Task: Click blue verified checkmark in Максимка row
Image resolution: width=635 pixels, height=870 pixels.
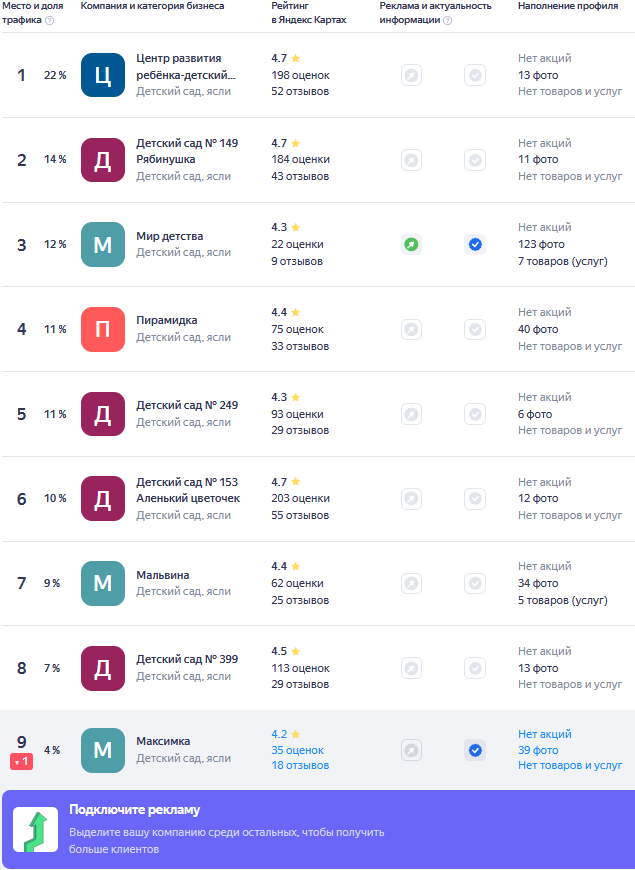Action: click(475, 750)
